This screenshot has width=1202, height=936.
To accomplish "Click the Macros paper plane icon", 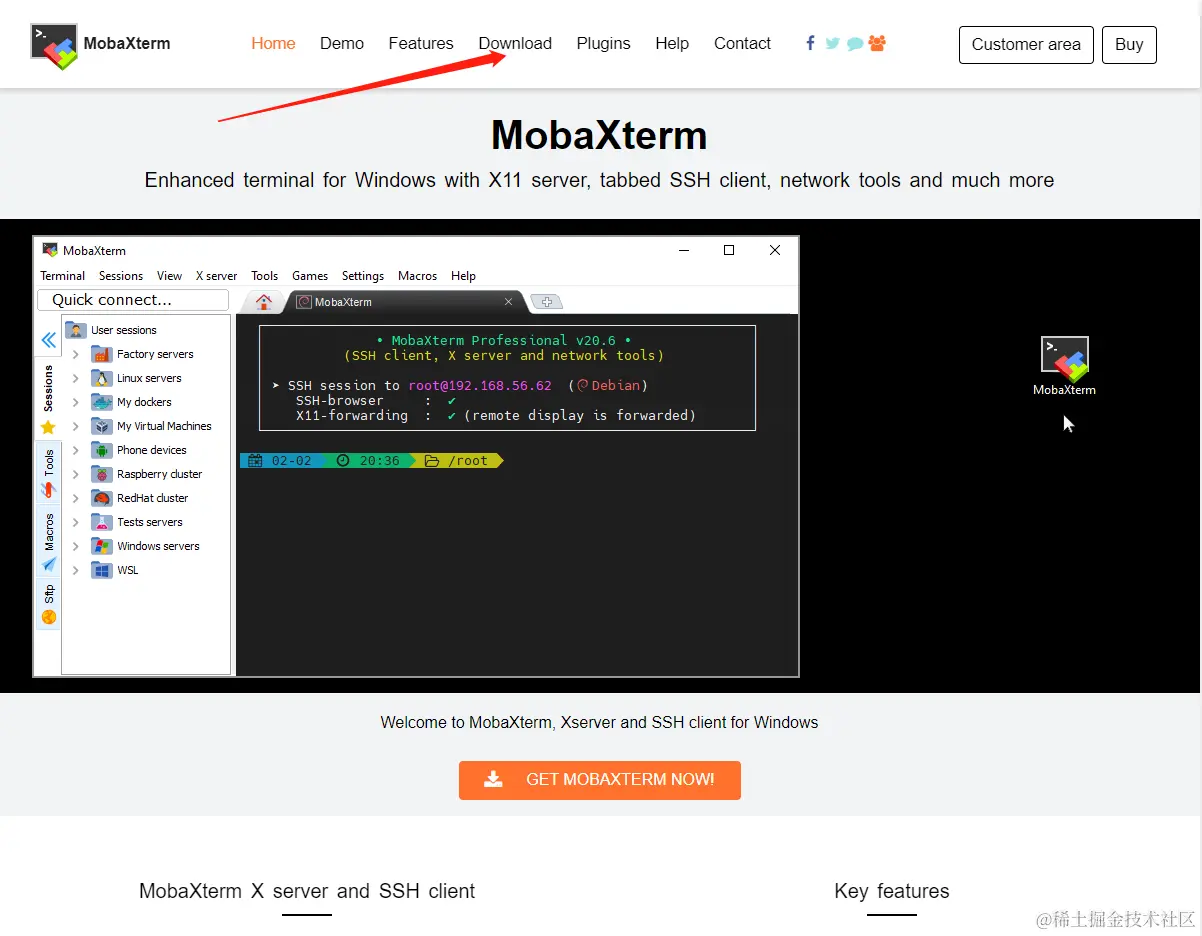I will (49, 565).
